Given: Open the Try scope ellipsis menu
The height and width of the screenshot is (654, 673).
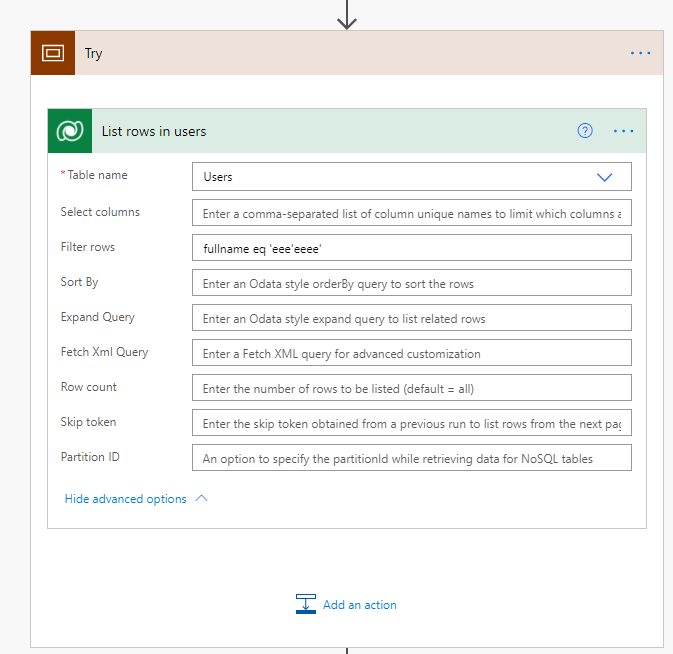Looking at the screenshot, I should click(x=640, y=53).
